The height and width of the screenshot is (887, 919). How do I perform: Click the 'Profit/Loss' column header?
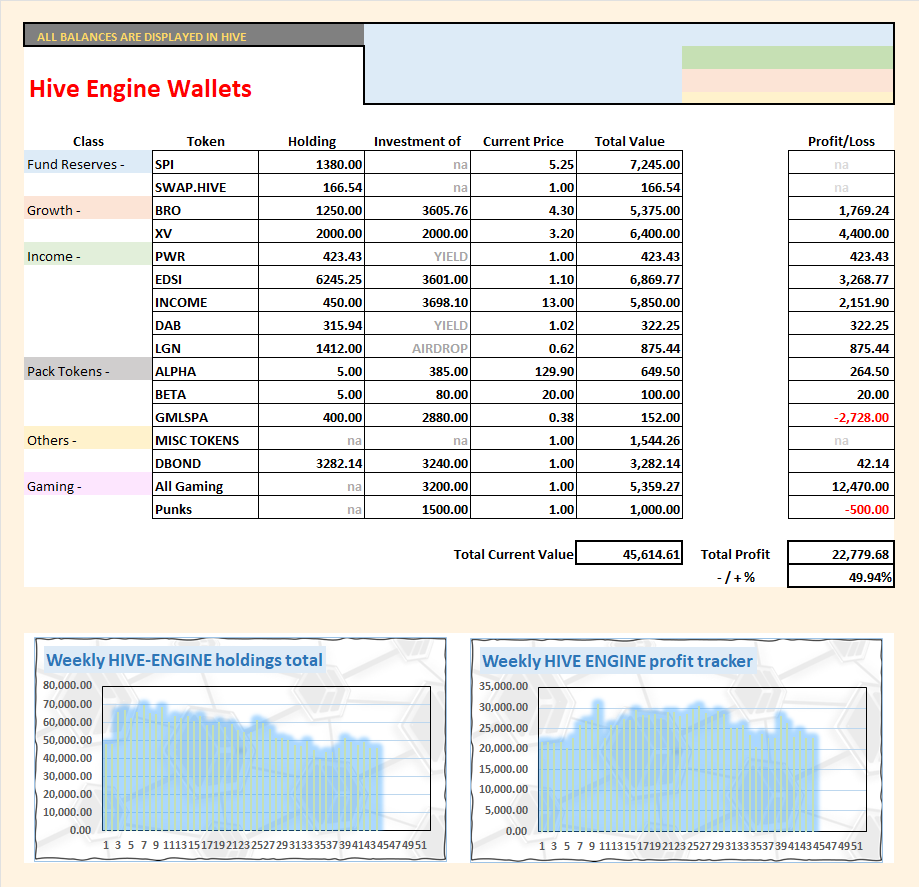pos(841,141)
